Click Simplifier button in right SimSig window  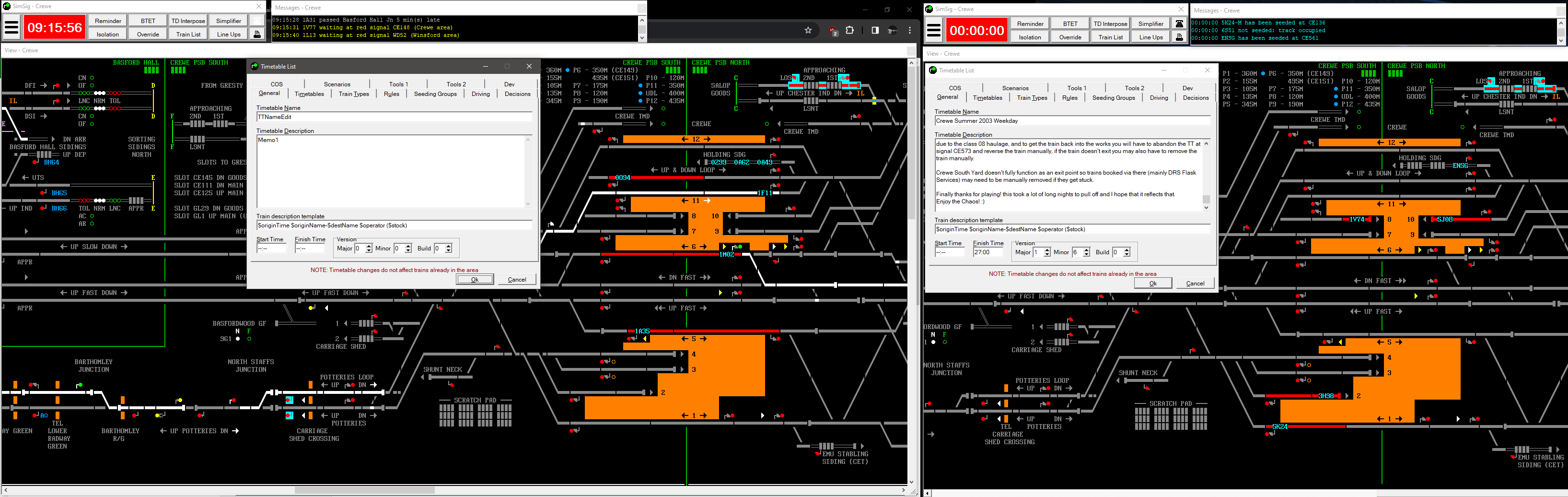coord(1150,24)
